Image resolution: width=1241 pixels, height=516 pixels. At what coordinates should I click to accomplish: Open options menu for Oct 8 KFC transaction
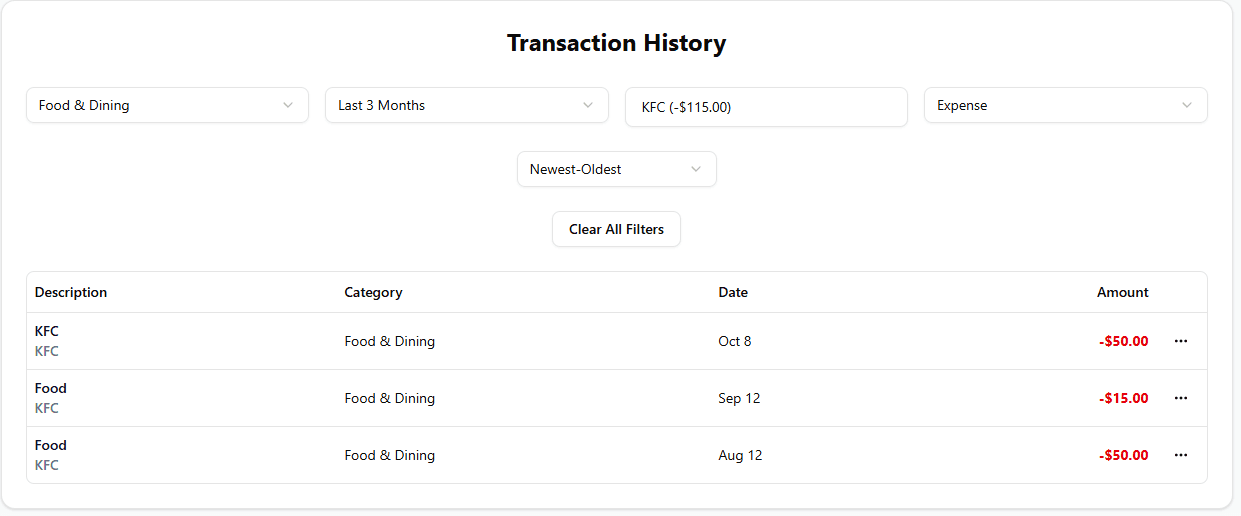(1181, 341)
